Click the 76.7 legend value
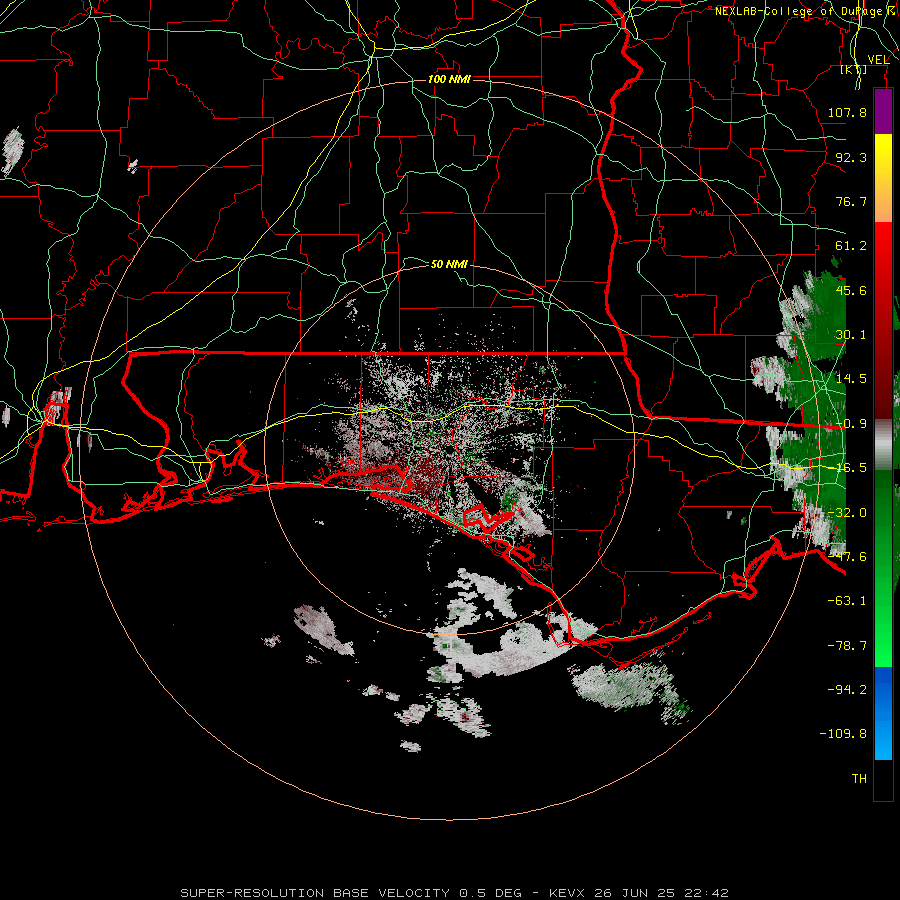Image resolution: width=900 pixels, height=900 pixels. point(851,201)
